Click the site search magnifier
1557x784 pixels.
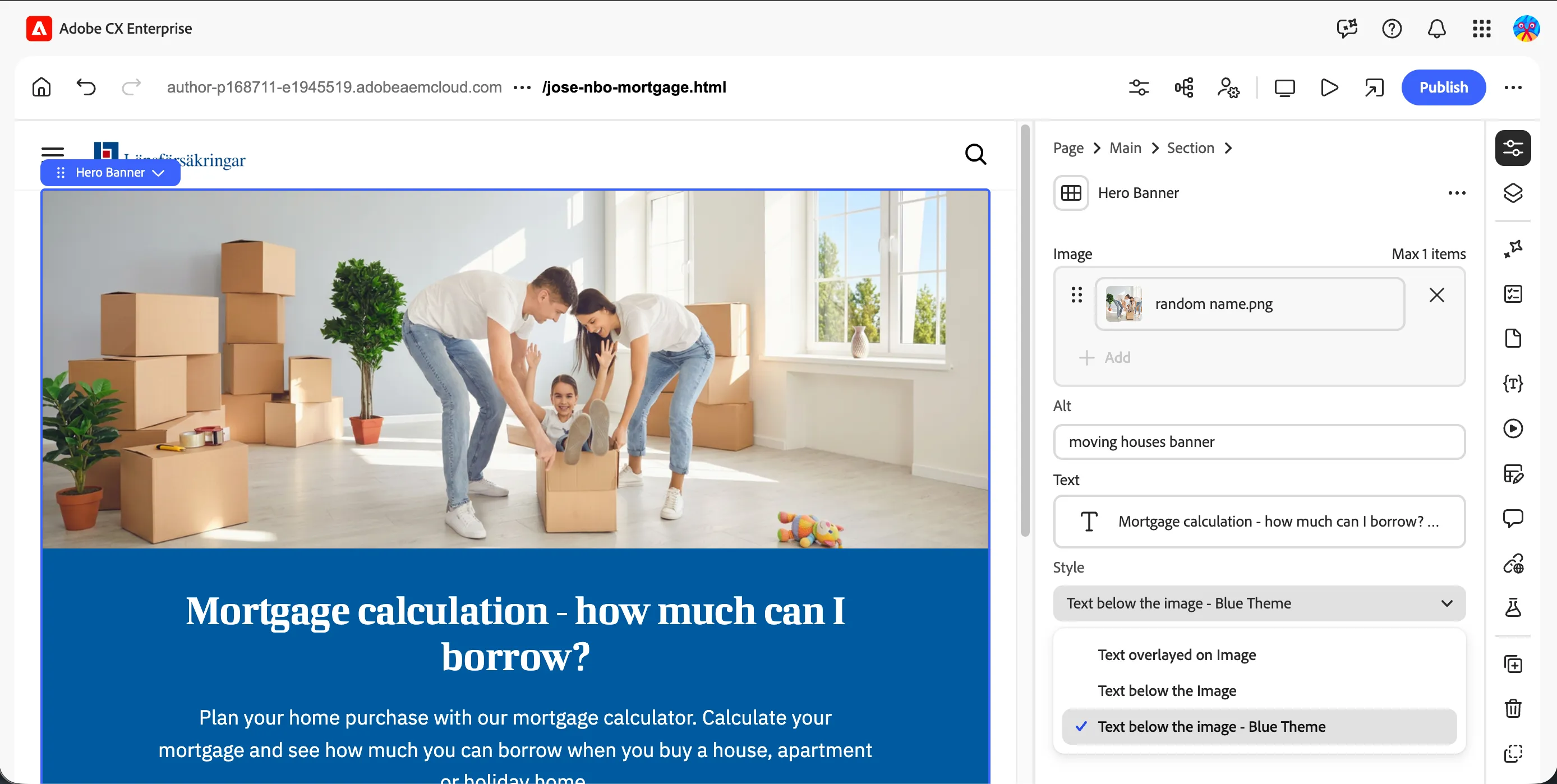click(x=975, y=154)
